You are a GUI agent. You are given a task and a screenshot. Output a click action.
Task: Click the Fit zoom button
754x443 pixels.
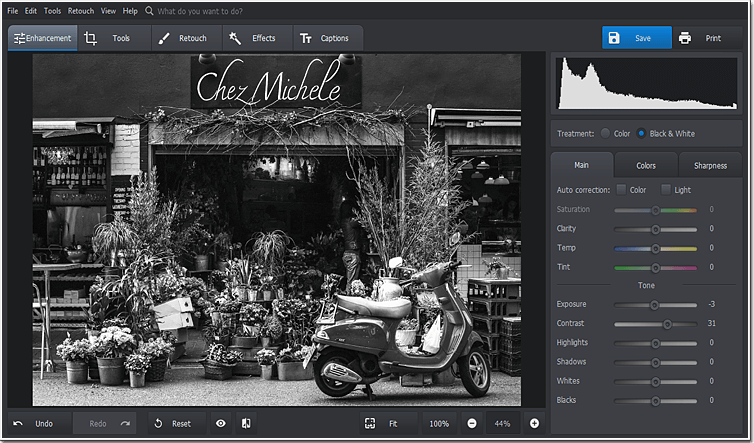(x=389, y=423)
